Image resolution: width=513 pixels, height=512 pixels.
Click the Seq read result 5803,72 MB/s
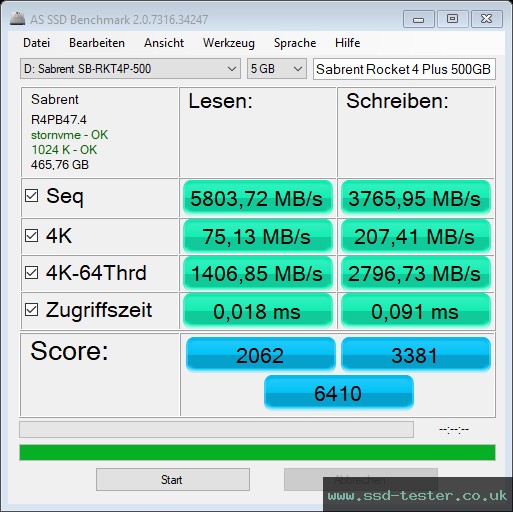(258, 198)
